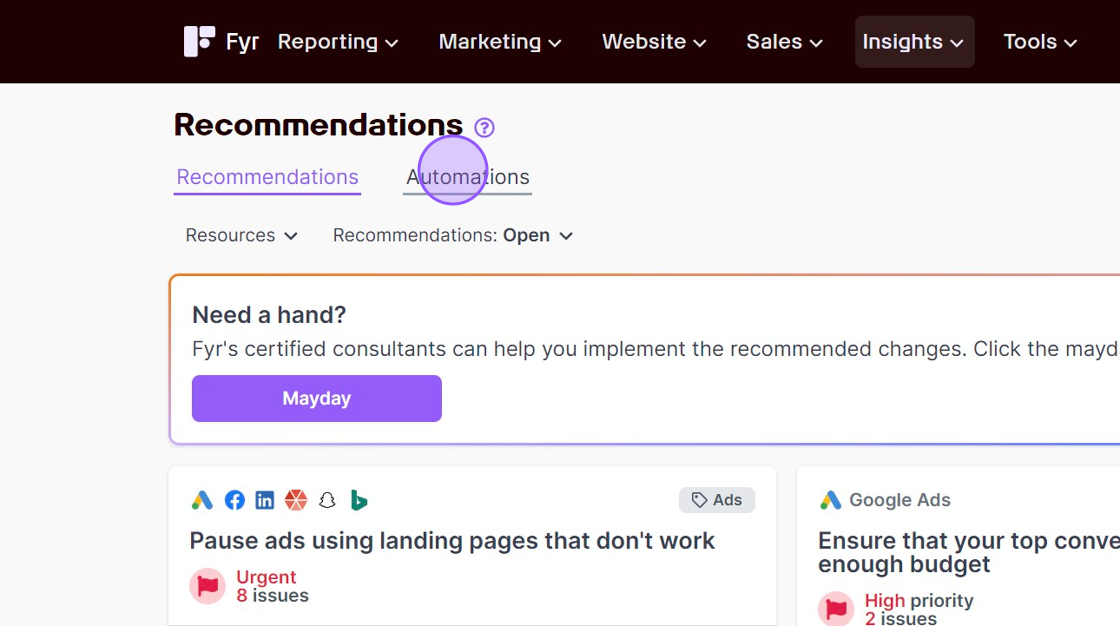
Task: Click the Bing icon in the ads card
Action: [x=359, y=500]
